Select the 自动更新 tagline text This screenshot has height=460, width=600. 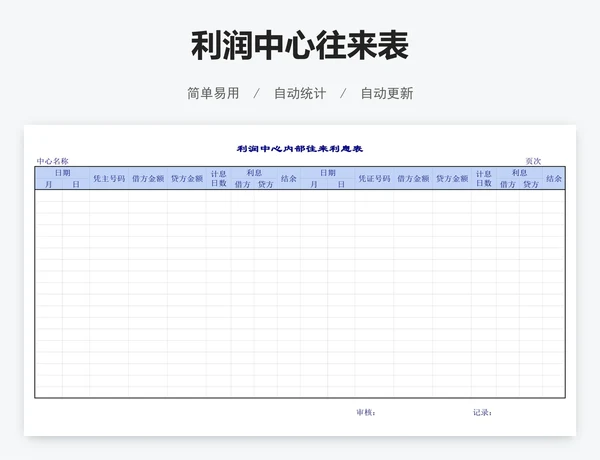387,93
